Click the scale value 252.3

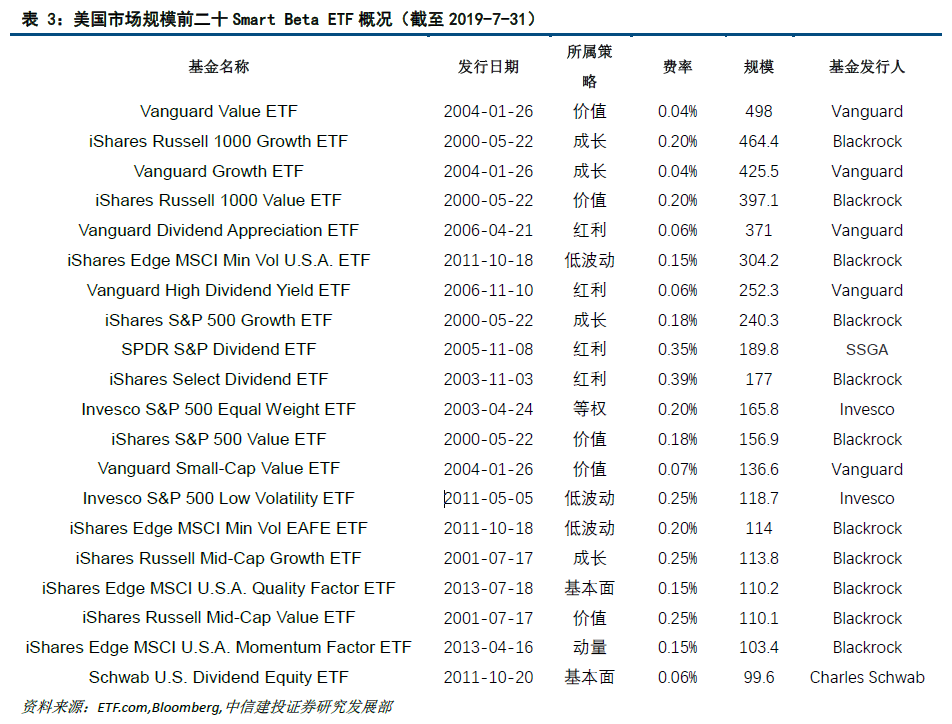(x=758, y=290)
